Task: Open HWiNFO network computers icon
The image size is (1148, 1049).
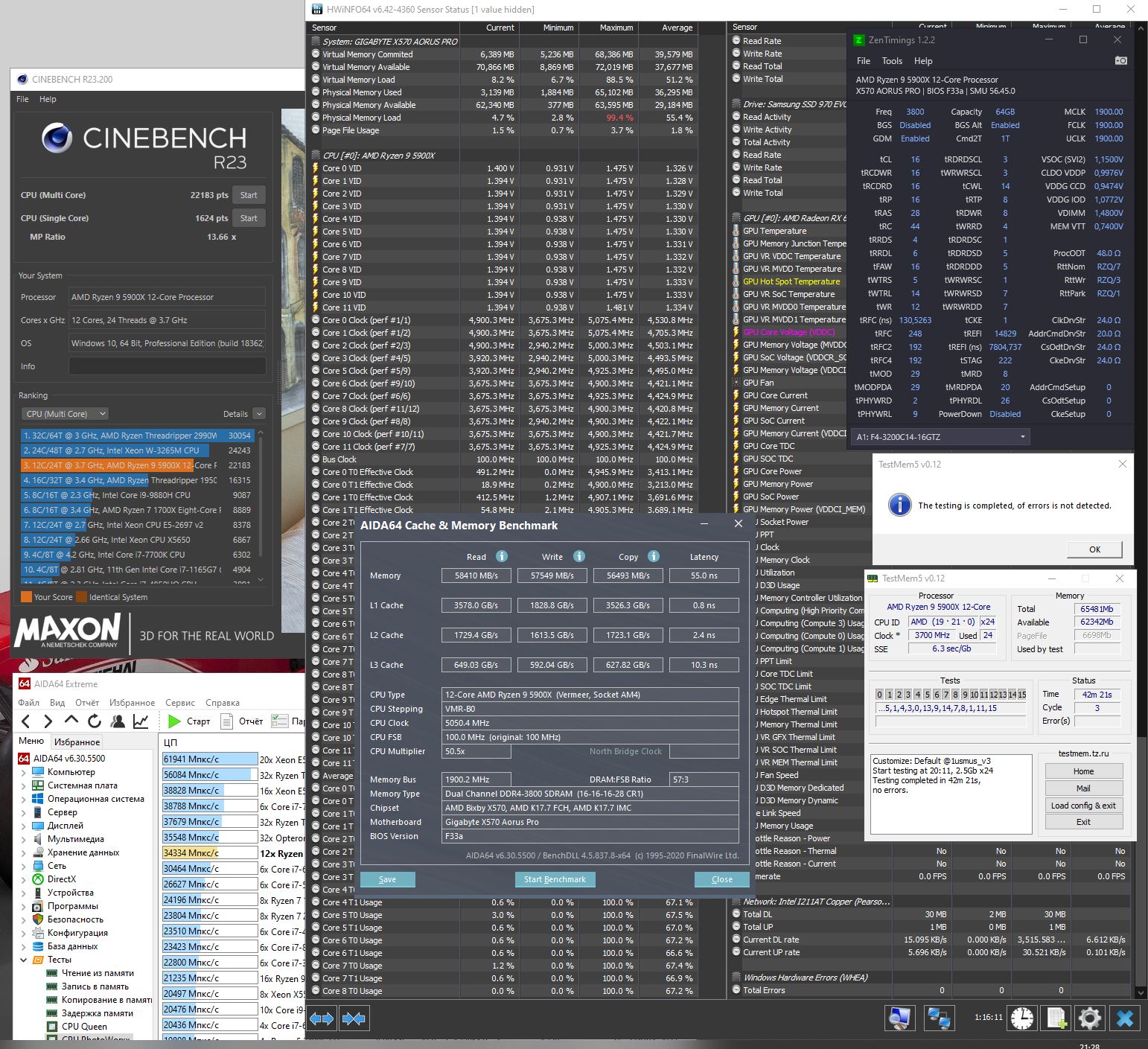Action: pyautogui.click(x=939, y=1018)
